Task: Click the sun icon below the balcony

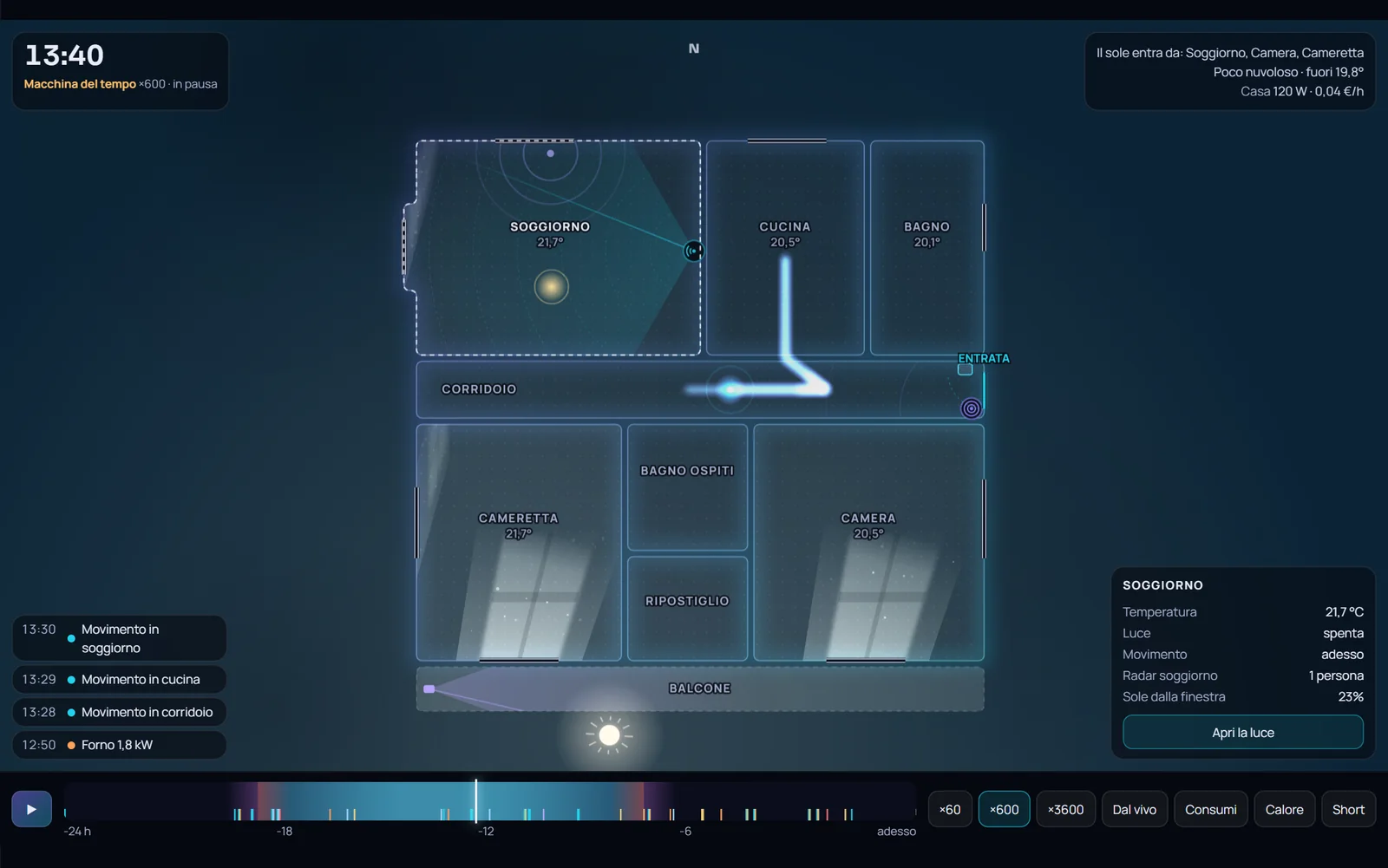Action: click(x=610, y=735)
